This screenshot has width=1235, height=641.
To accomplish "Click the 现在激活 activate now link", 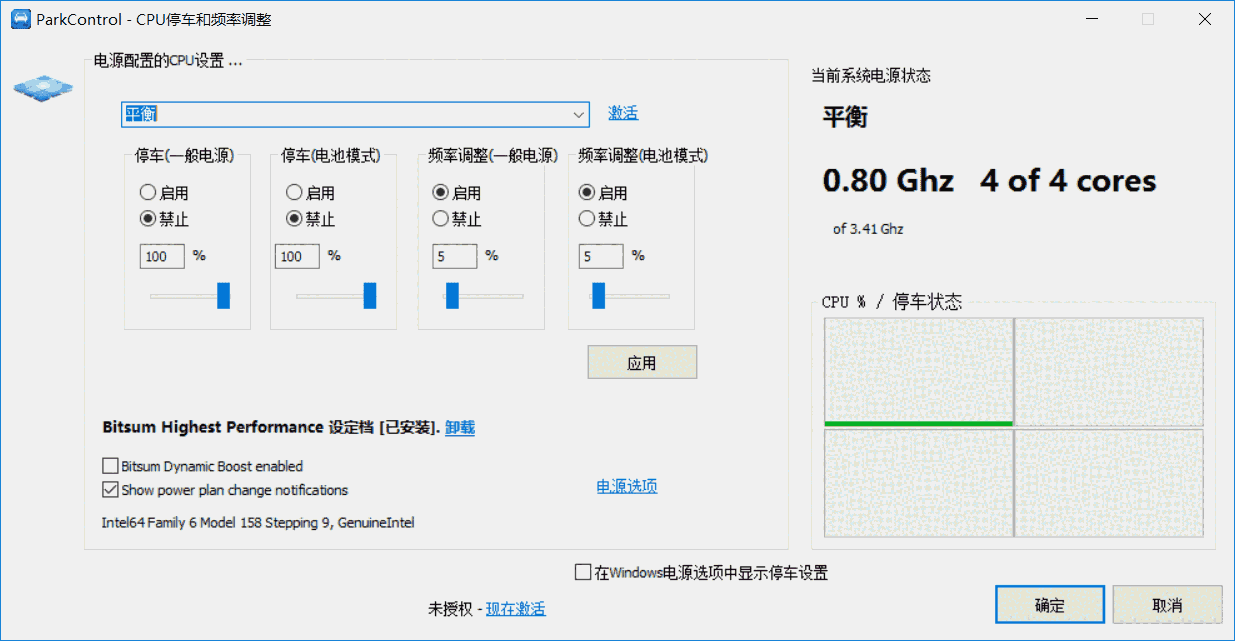I will point(516,609).
